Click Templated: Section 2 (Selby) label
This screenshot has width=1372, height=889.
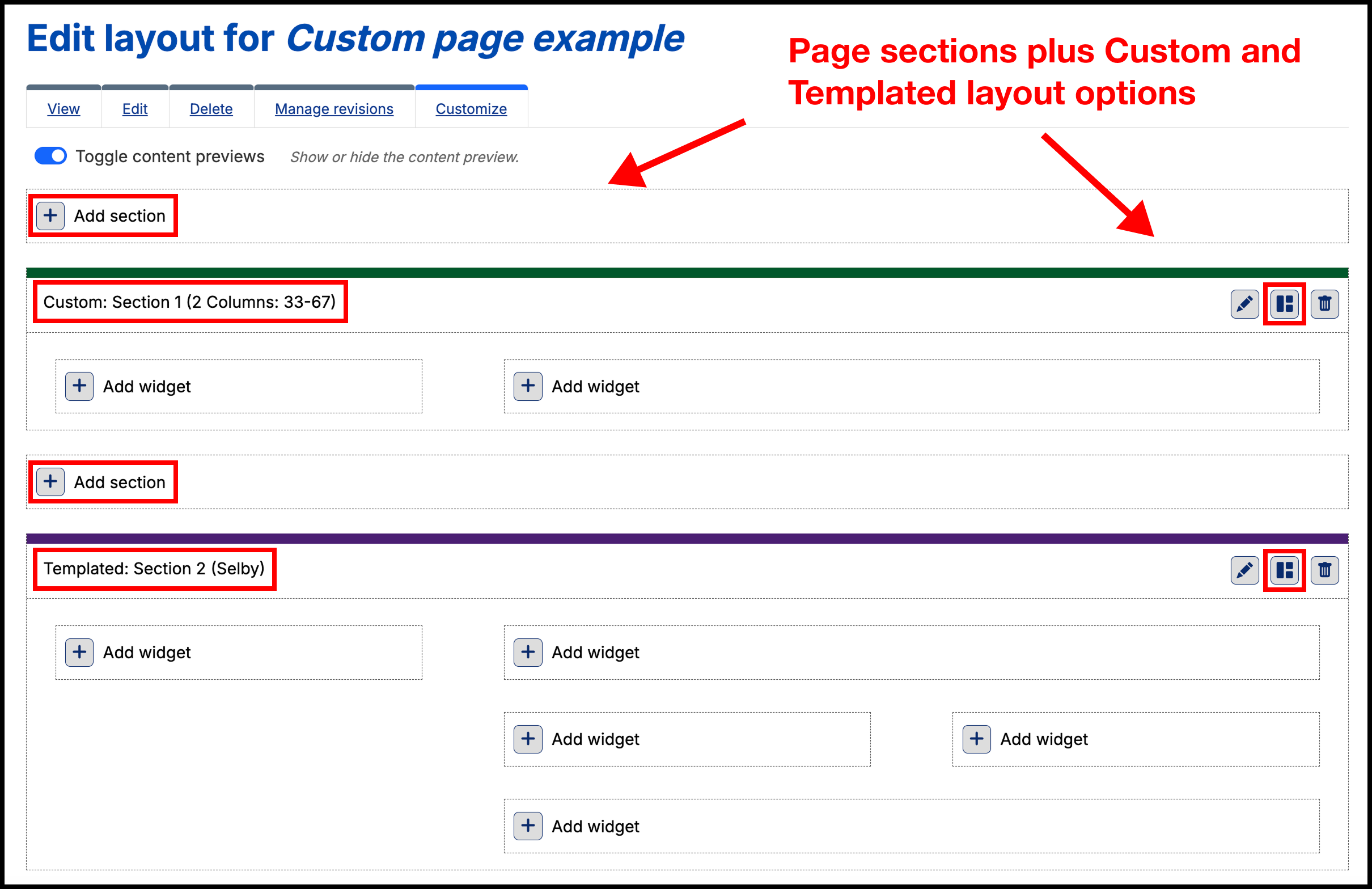[154, 569]
